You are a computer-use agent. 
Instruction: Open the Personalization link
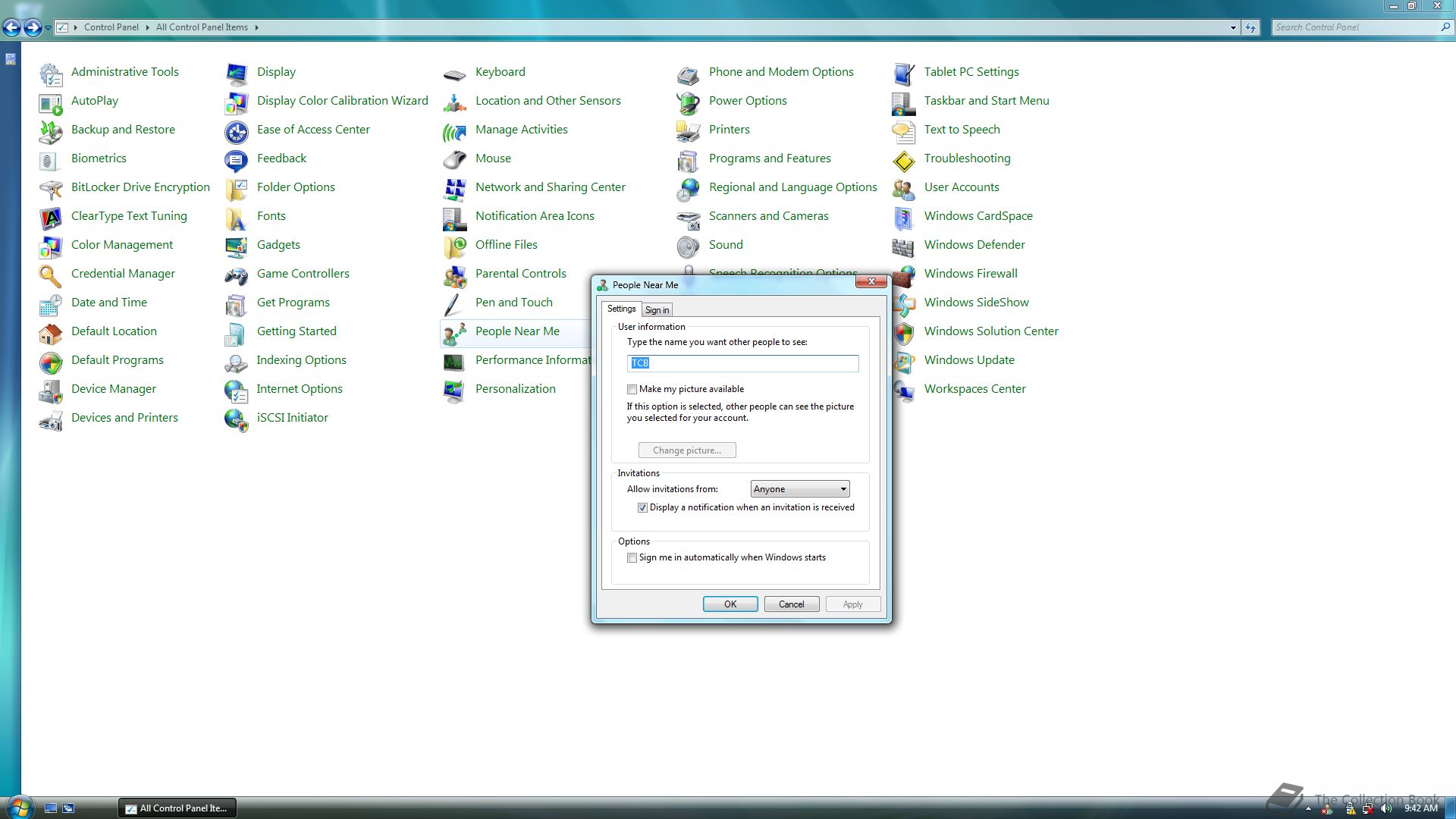[516, 389]
